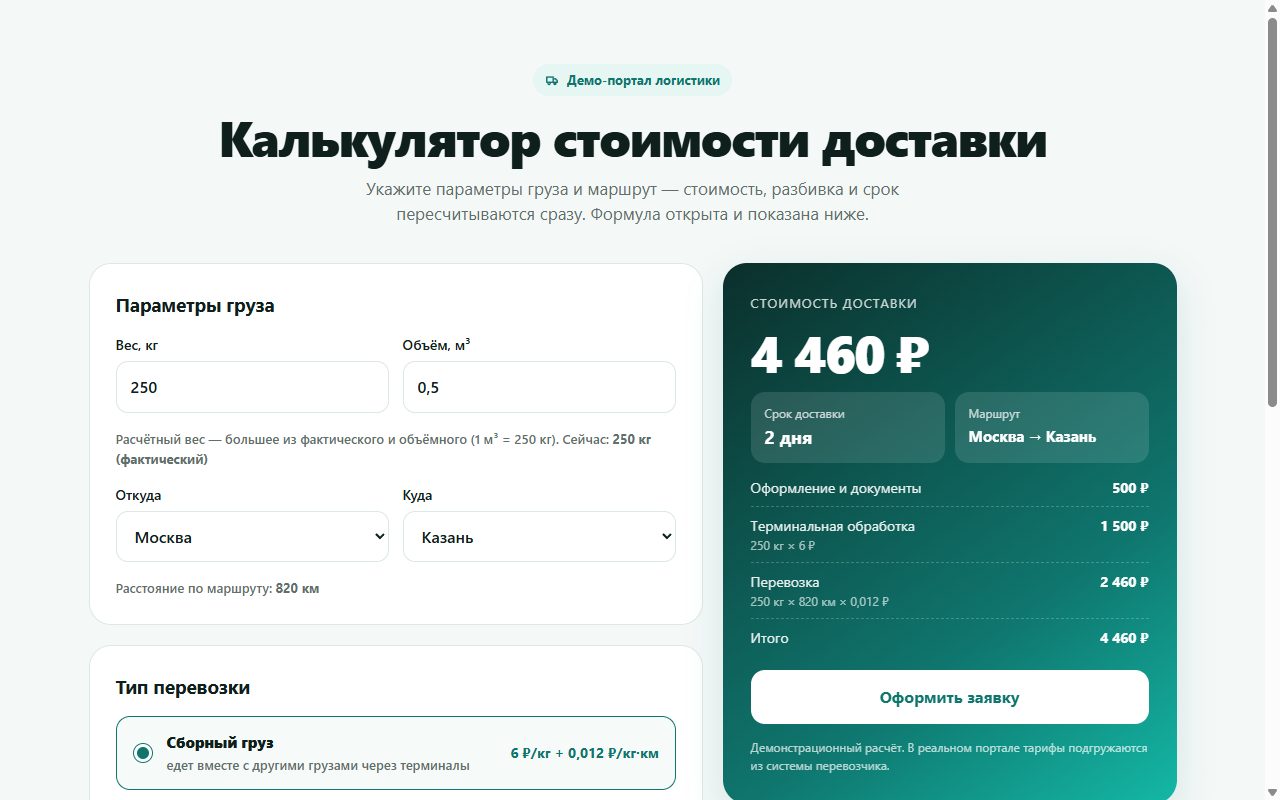Click the Тип перевозки section heading
This screenshot has height=800, width=1280.
pos(183,688)
